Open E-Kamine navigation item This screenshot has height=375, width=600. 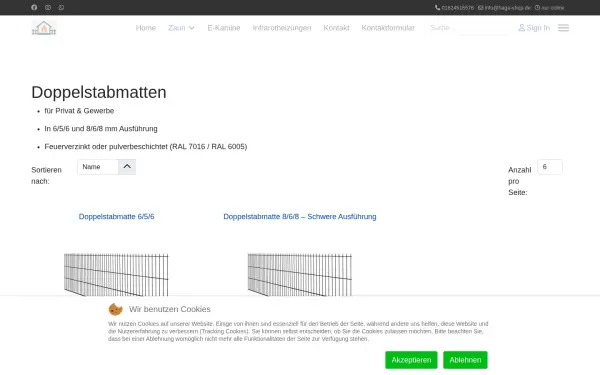[x=224, y=28]
